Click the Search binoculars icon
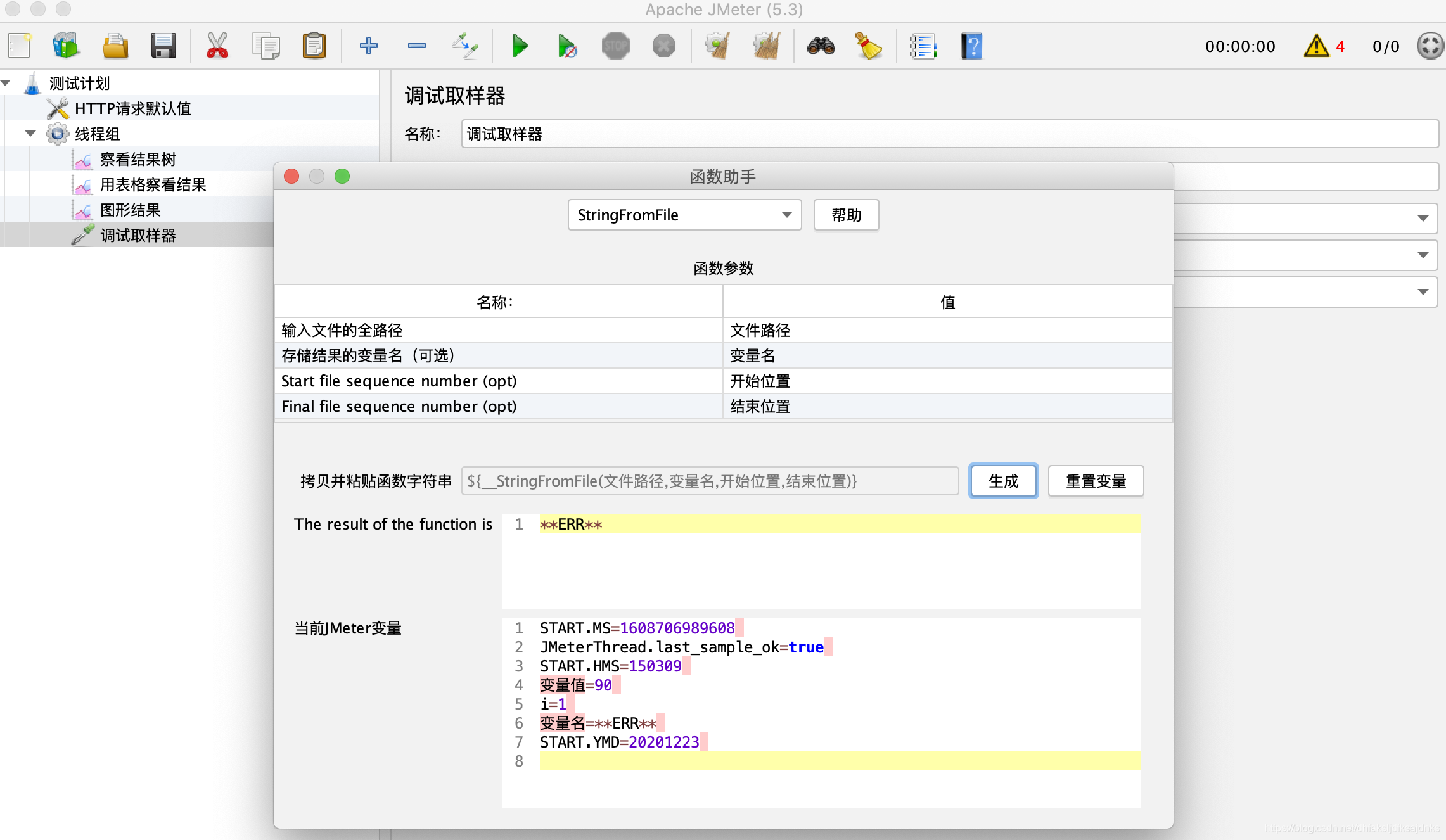The width and height of the screenshot is (1446, 840). 821,46
